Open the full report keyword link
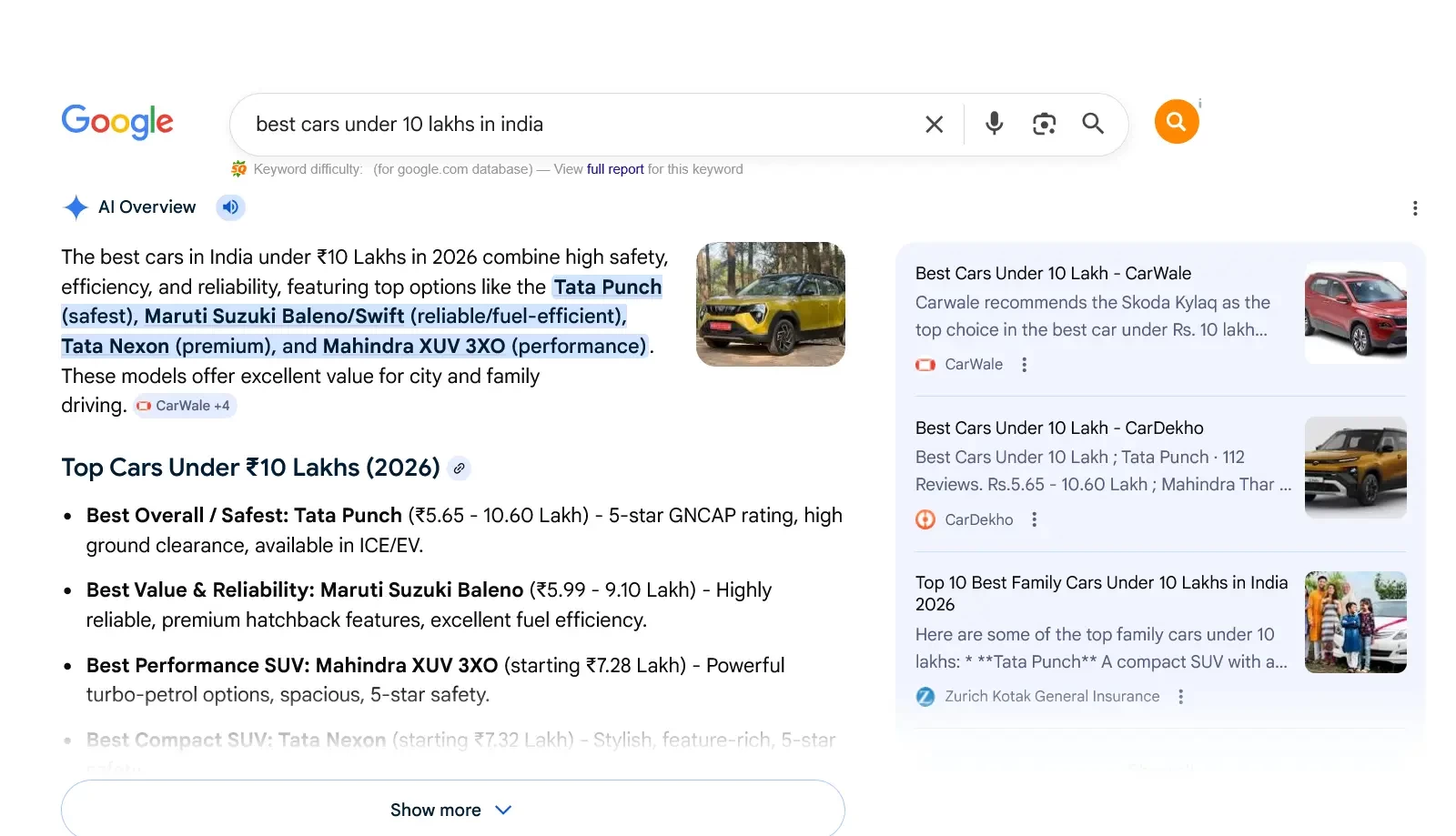The width and height of the screenshot is (1456, 836). click(x=615, y=169)
